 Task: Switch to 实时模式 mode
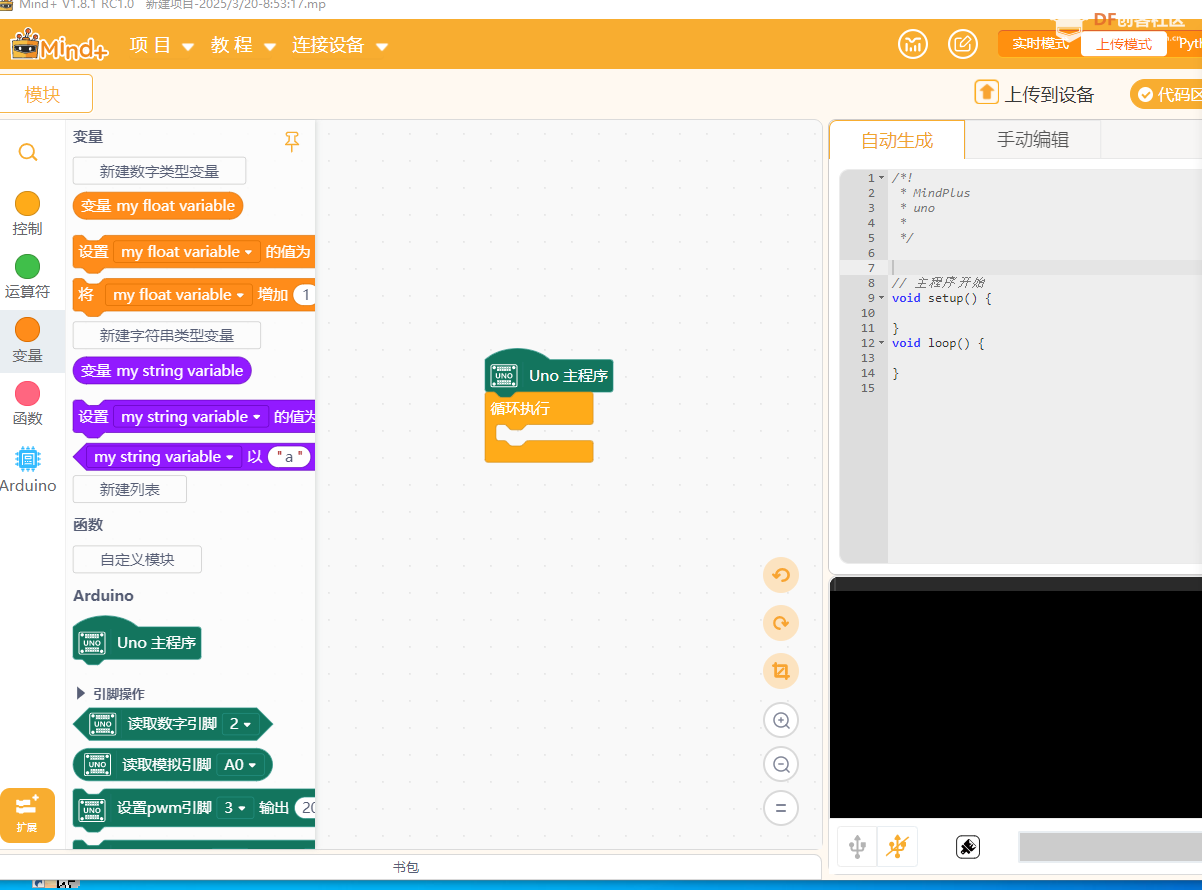[1040, 44]
